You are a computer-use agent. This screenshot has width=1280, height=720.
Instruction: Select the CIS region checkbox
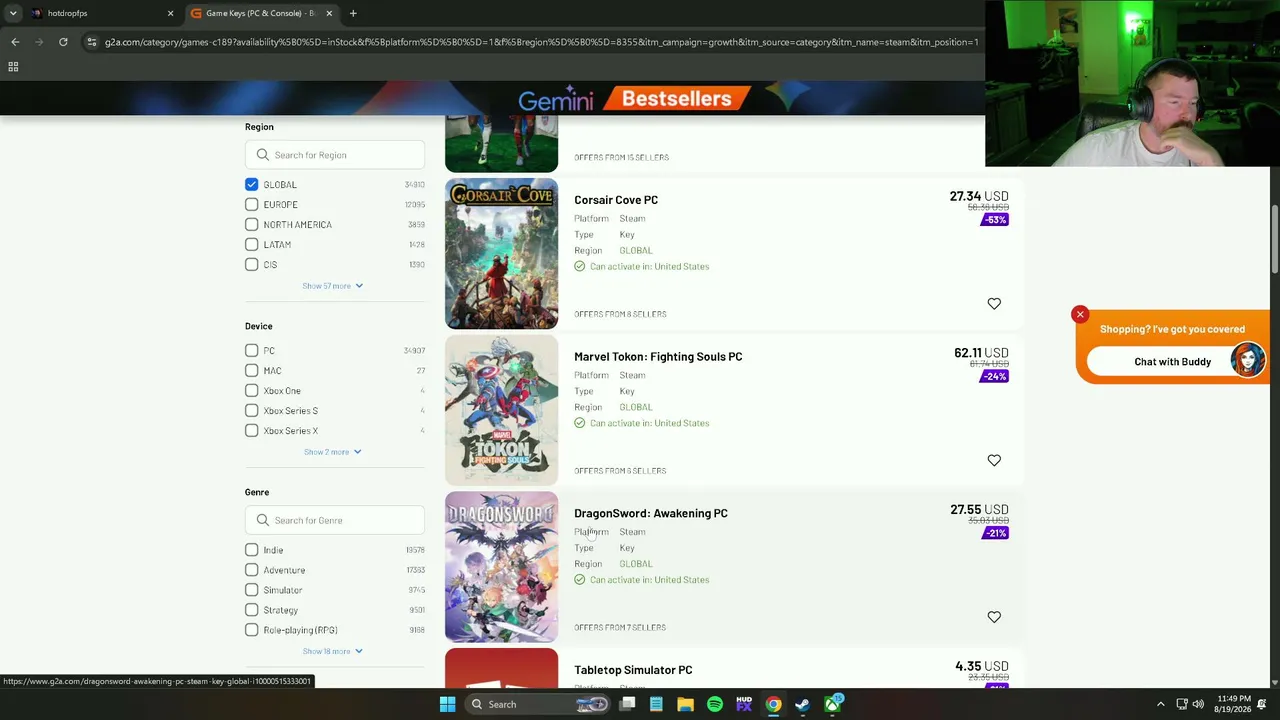click(252, 265)
